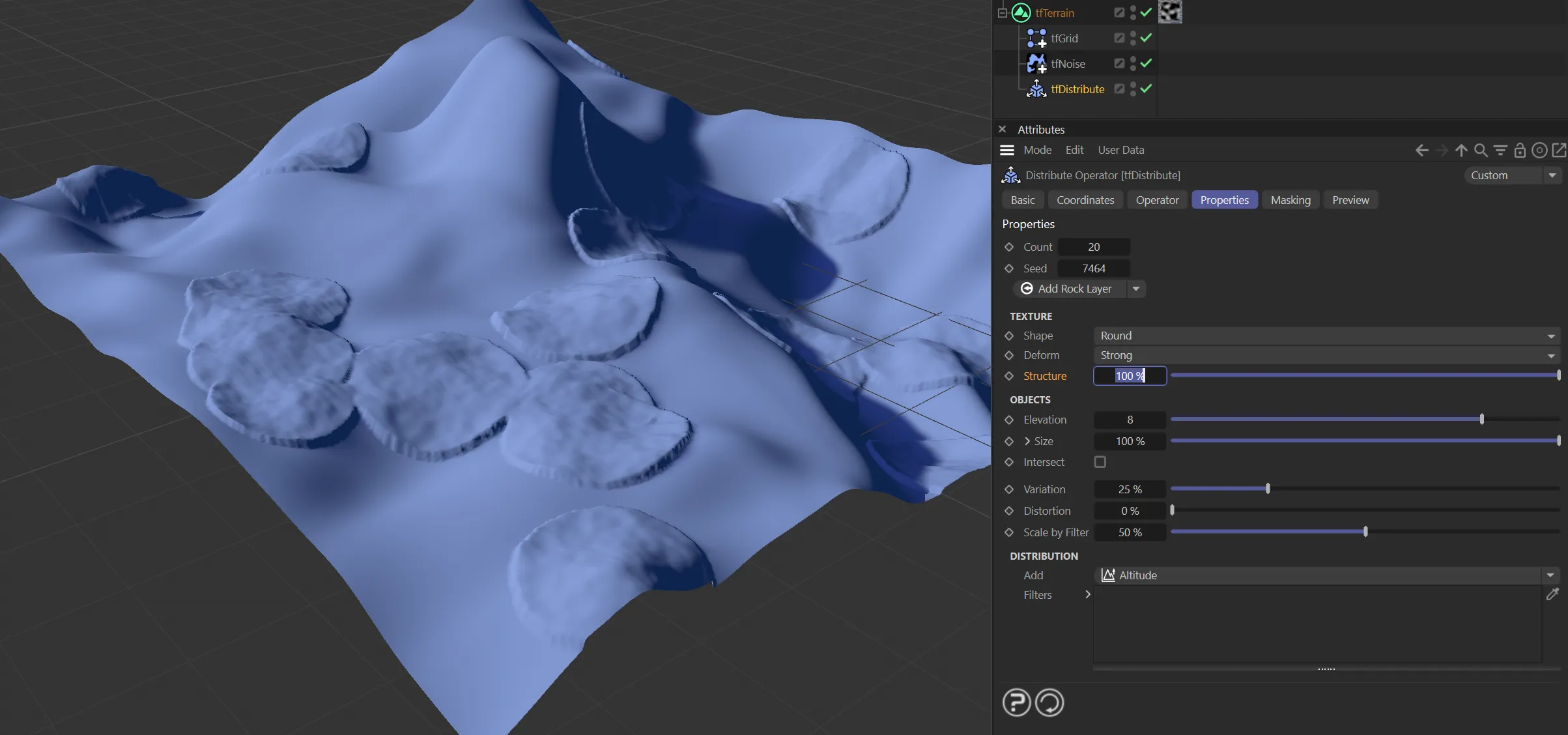
Task: Click the back arrow in Attributes panel
Action: pos(1421,151)
